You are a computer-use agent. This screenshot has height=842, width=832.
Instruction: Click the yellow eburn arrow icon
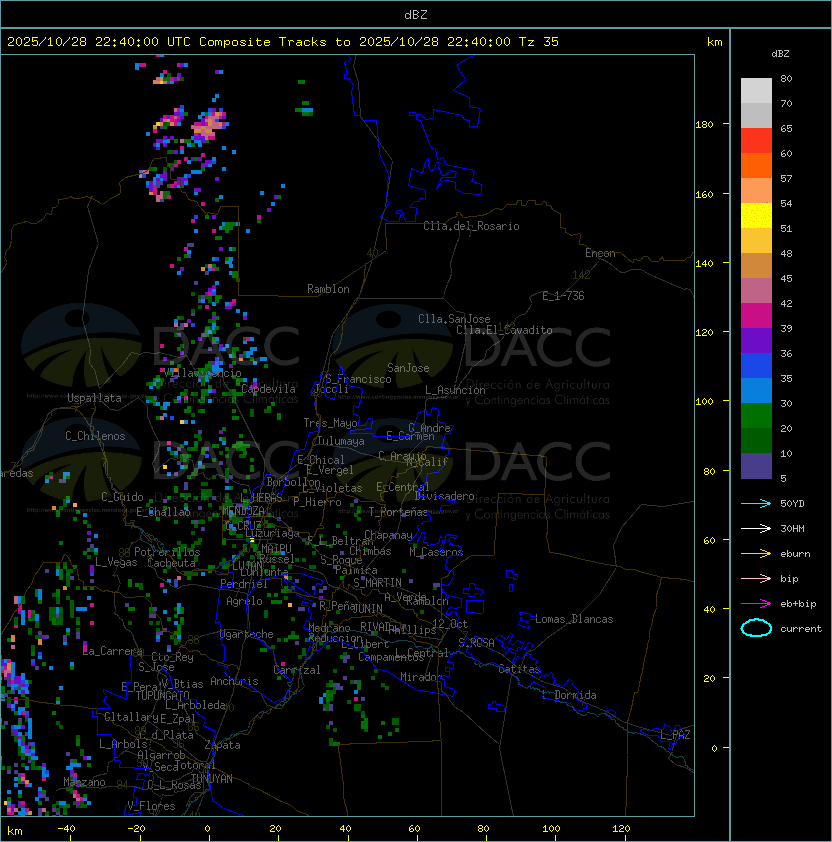[756, 554]
